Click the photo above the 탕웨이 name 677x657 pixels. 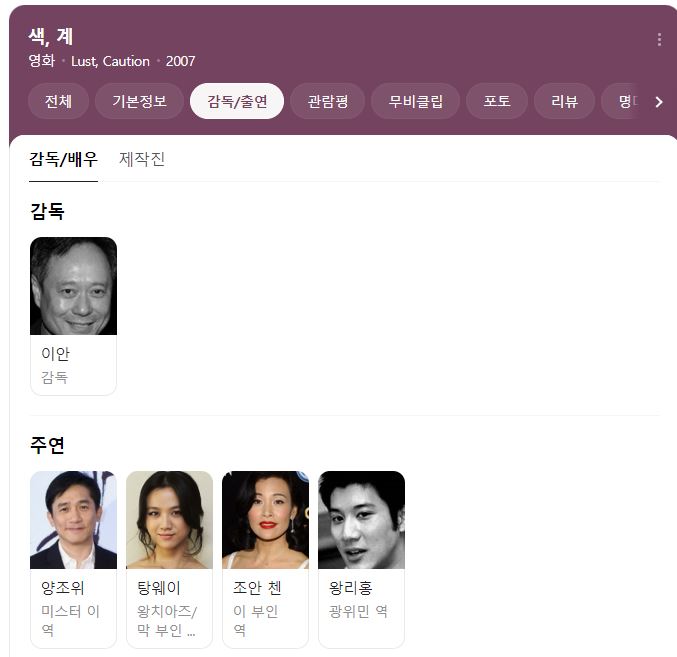tap(169, 520)
